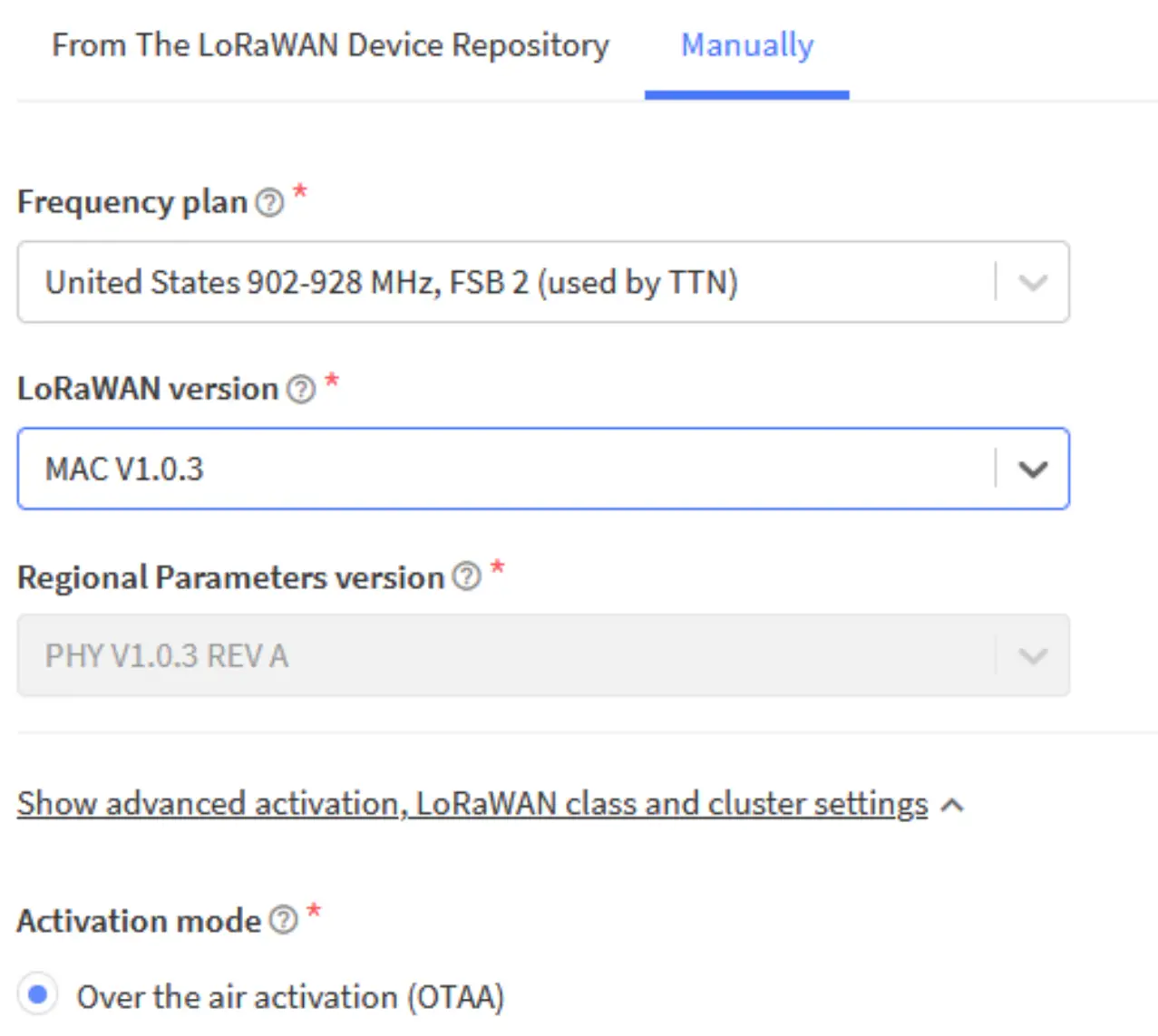Click the Over the air activation (OTAA) label
The image size is (1158, 1036).
[x=290, y=997]
